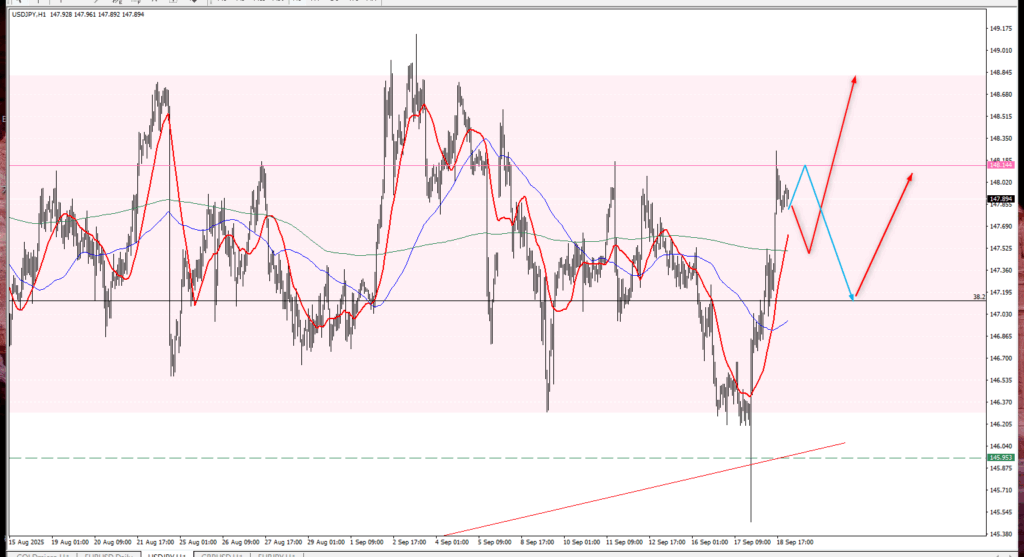1024x557 pixels.
Task: Select the rising red trendline at its right end
Action: (x=845, y=442)
